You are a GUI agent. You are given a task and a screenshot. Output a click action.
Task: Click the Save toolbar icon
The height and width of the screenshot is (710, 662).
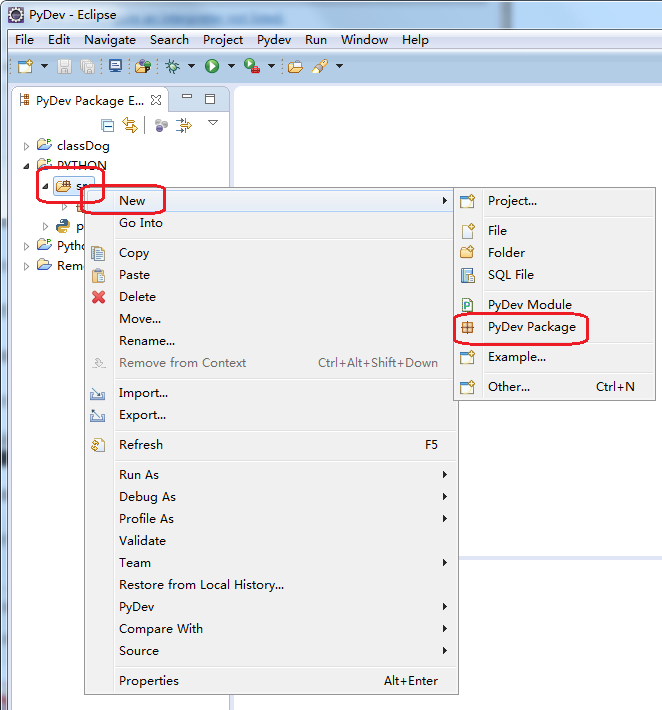64,67
